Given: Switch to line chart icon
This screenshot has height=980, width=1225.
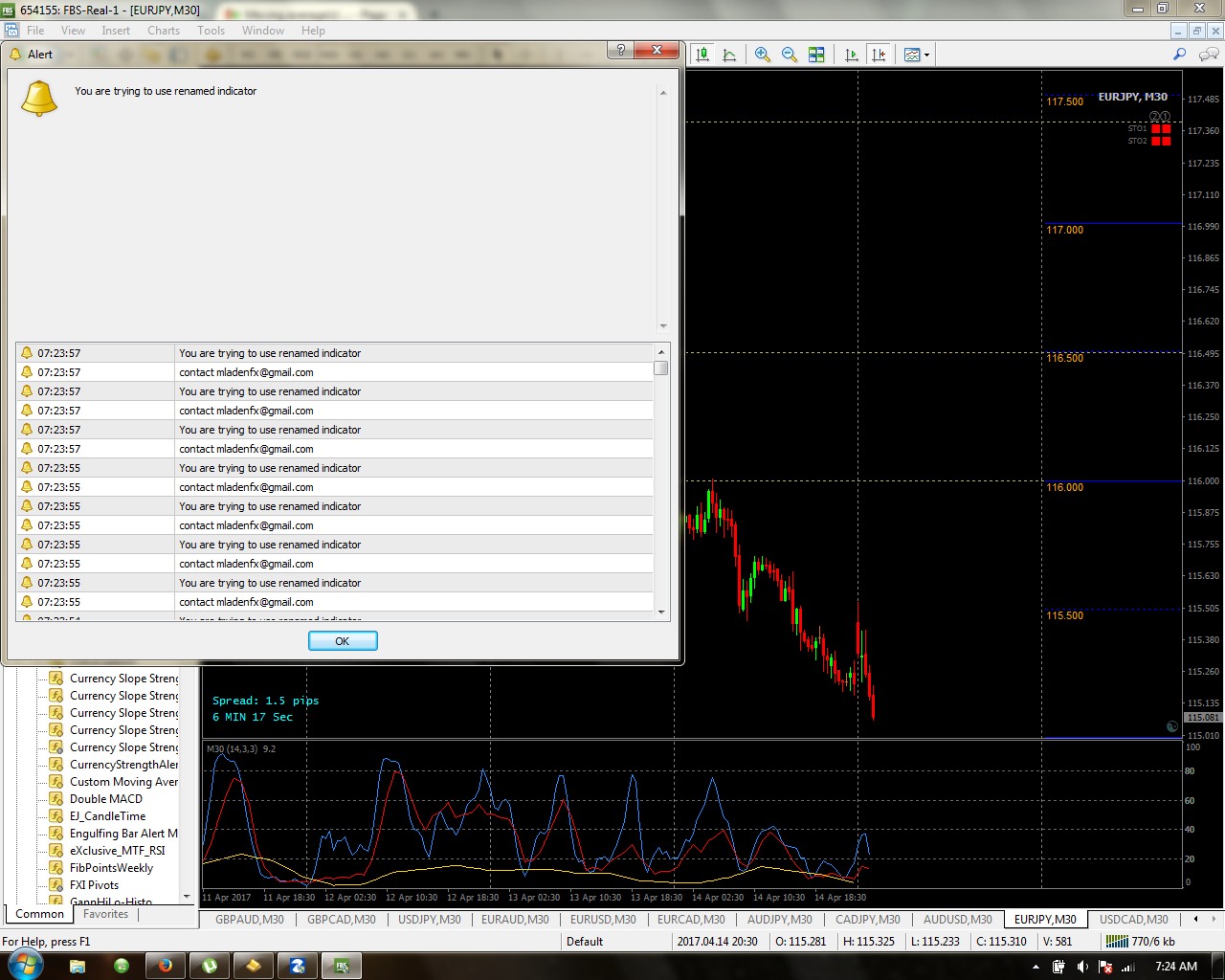Looking at the screenshot, I should coord(729,55).
